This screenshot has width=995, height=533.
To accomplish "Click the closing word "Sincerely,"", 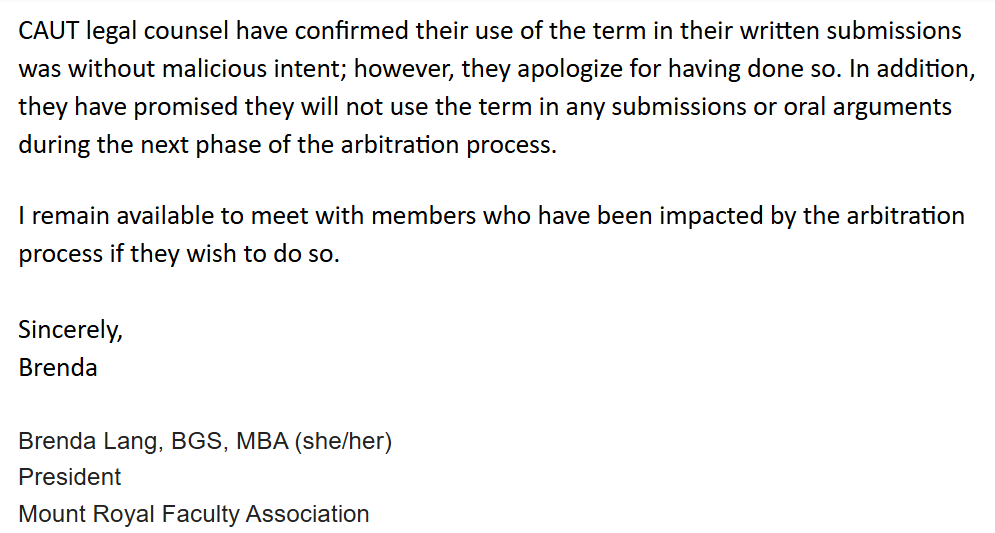I will pyautogui.click(x=70, y=329).
